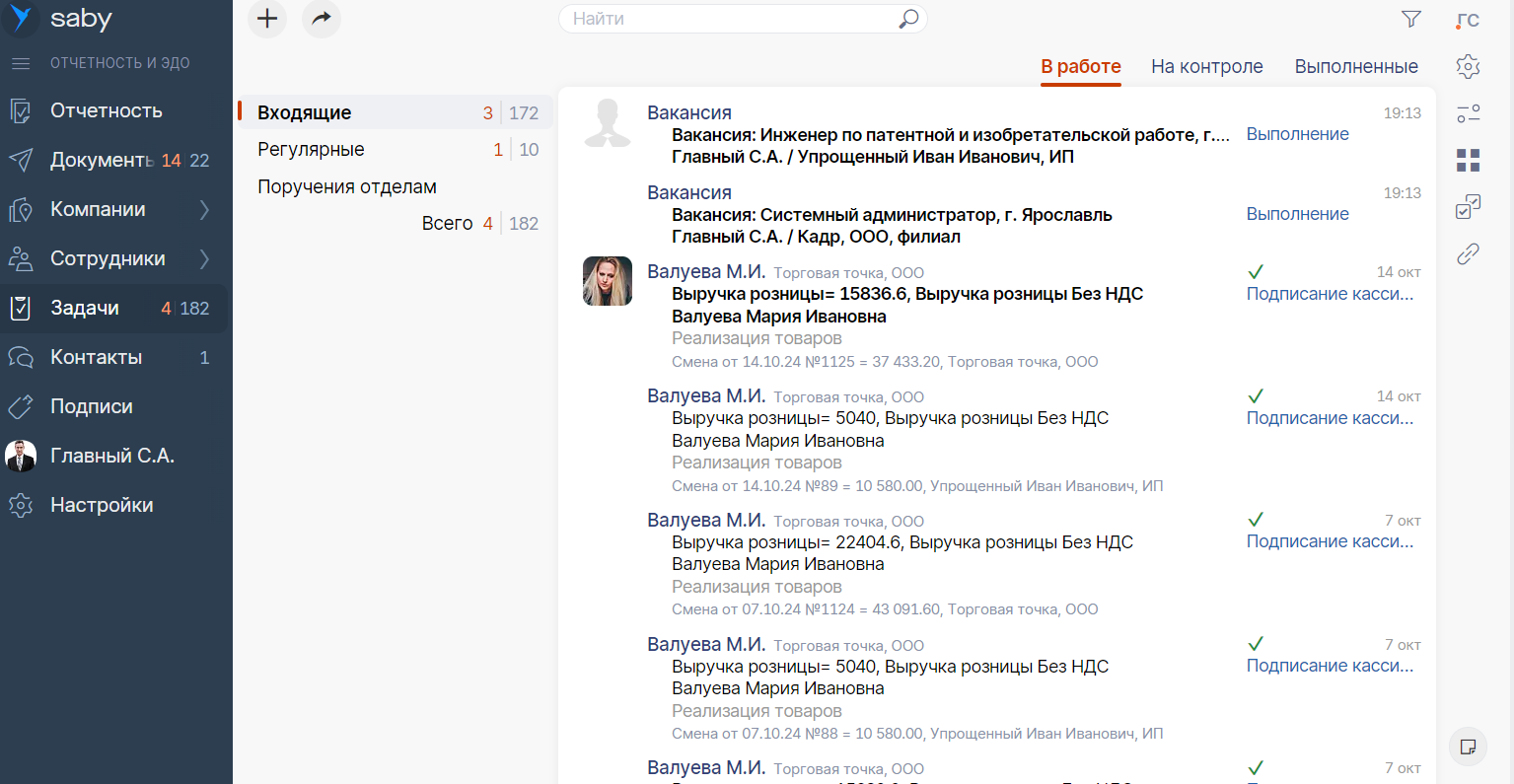Switch to the Выполненные tab
This screenshot has width=1514, height=784.
click(1356, 66)
